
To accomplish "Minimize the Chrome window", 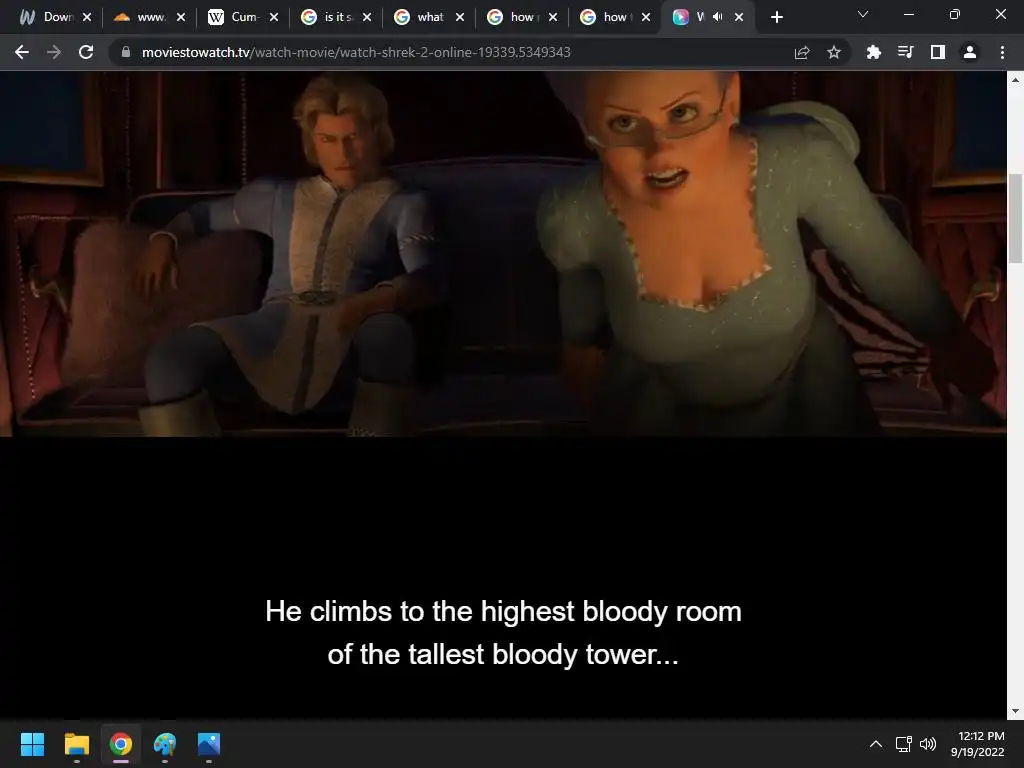I will point(908,14).
